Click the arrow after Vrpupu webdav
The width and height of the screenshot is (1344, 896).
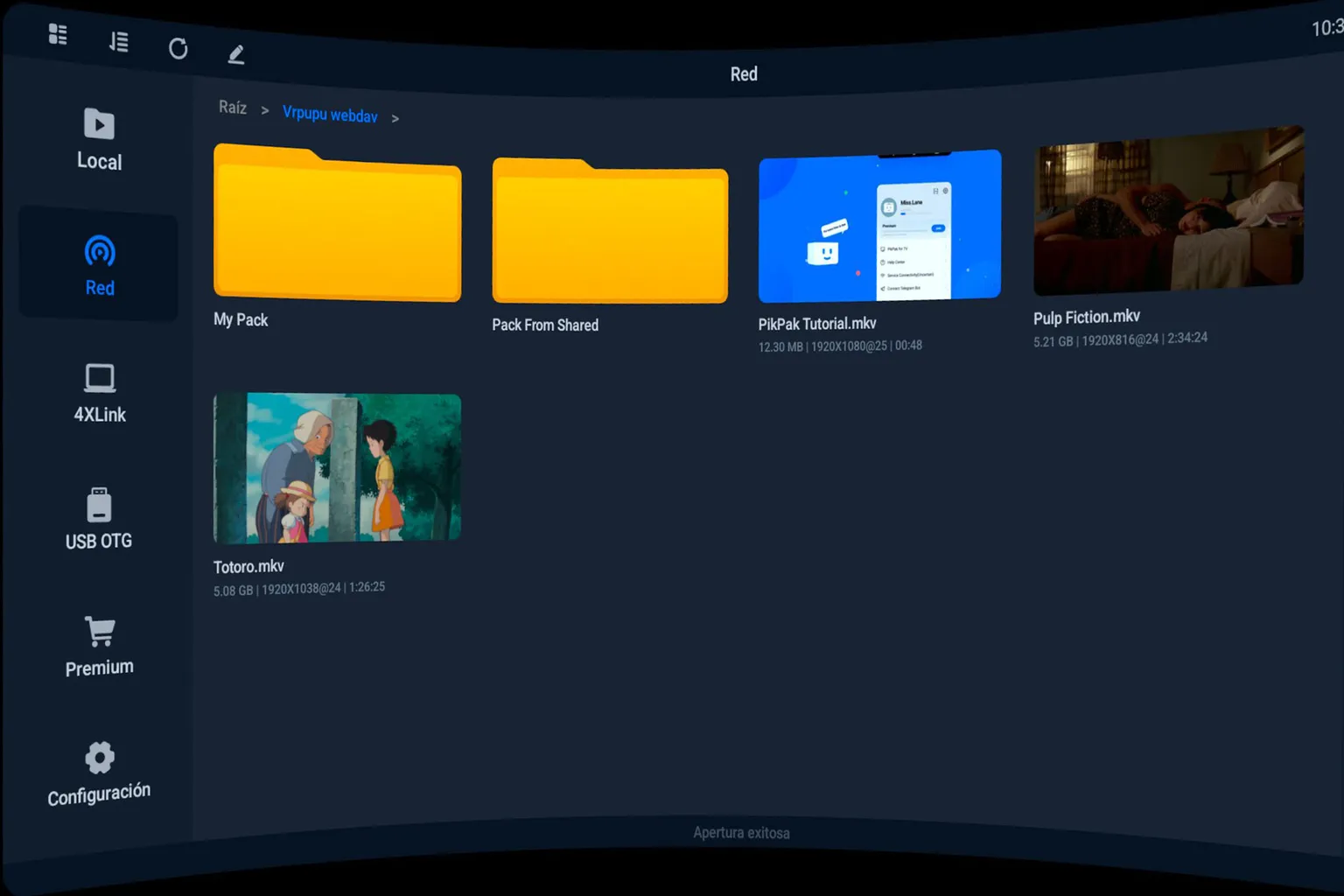coord(395,118)
